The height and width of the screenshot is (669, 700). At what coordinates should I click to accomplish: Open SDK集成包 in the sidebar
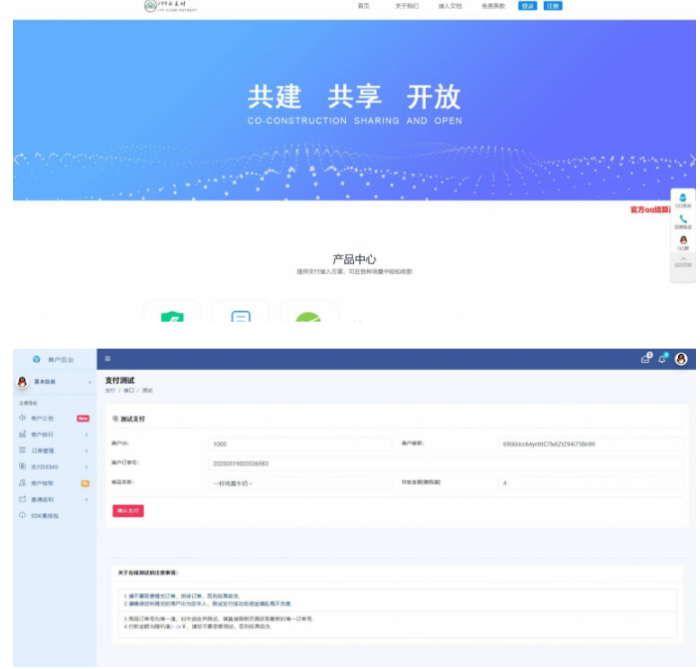coord(45,515)
